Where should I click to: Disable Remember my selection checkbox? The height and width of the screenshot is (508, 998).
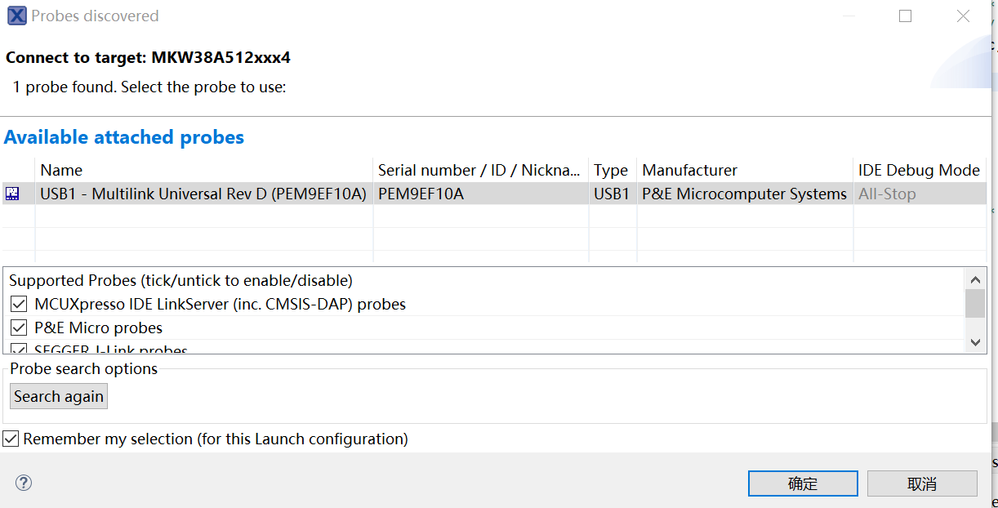(11, 439)
